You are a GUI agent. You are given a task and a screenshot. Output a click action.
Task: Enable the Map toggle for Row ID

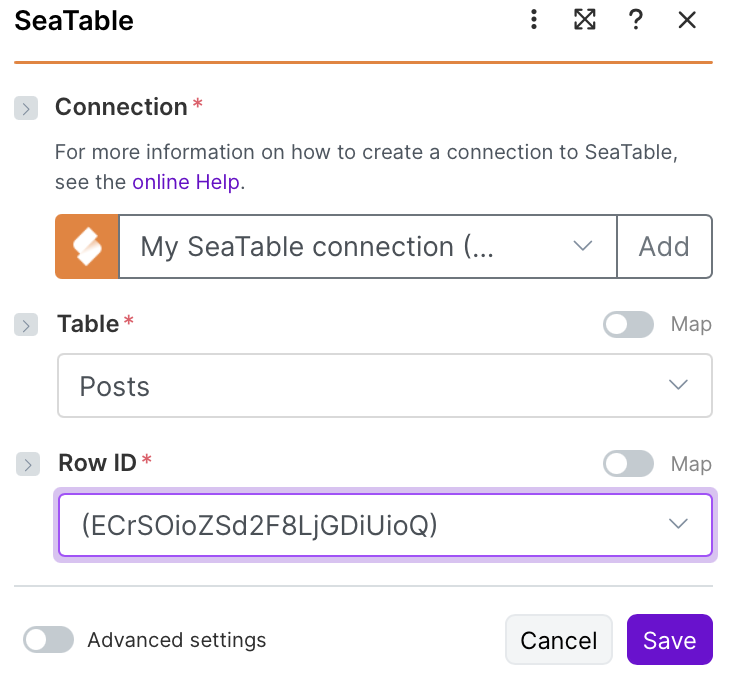click(628, 464)
